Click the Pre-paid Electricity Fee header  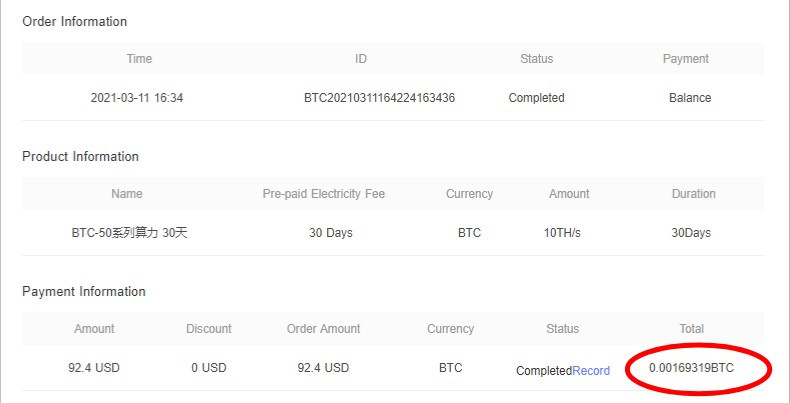323,194
